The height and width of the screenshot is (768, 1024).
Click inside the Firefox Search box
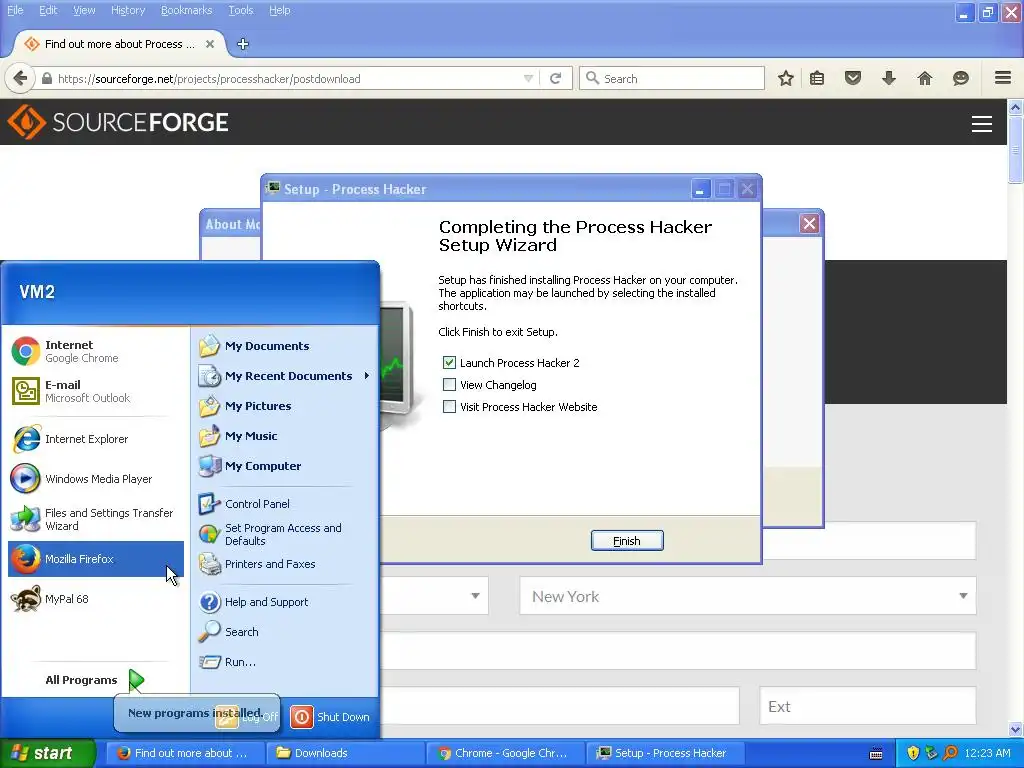click(x=671, y=78)
